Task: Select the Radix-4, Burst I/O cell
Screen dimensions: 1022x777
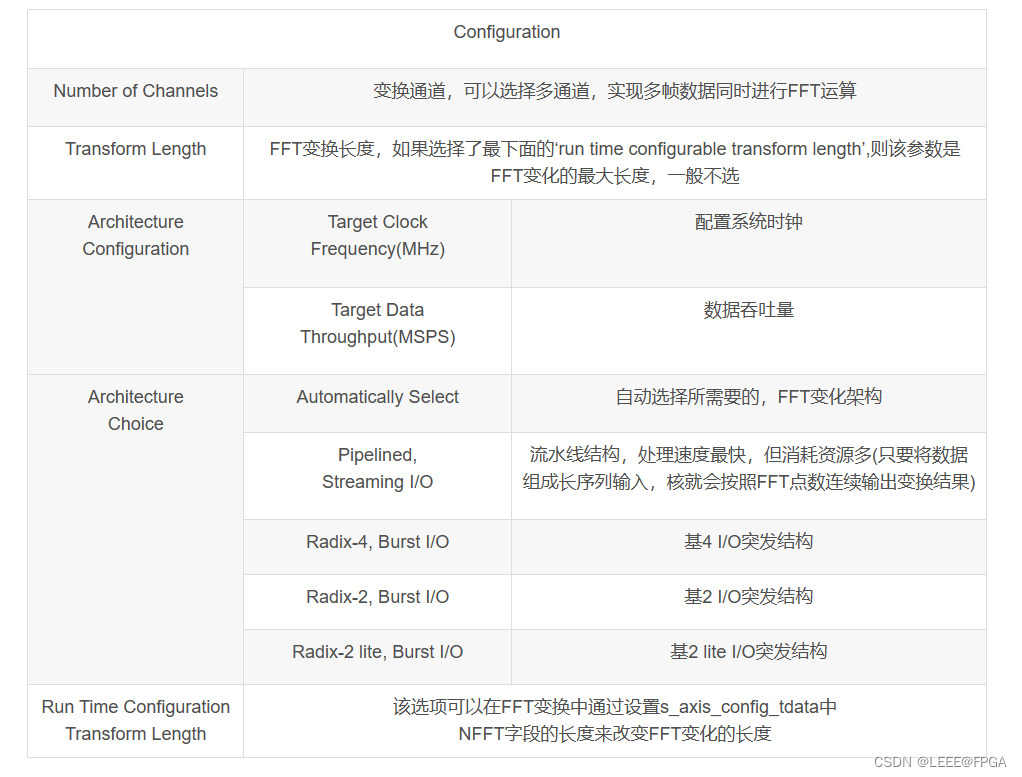Action: point(377,541)
